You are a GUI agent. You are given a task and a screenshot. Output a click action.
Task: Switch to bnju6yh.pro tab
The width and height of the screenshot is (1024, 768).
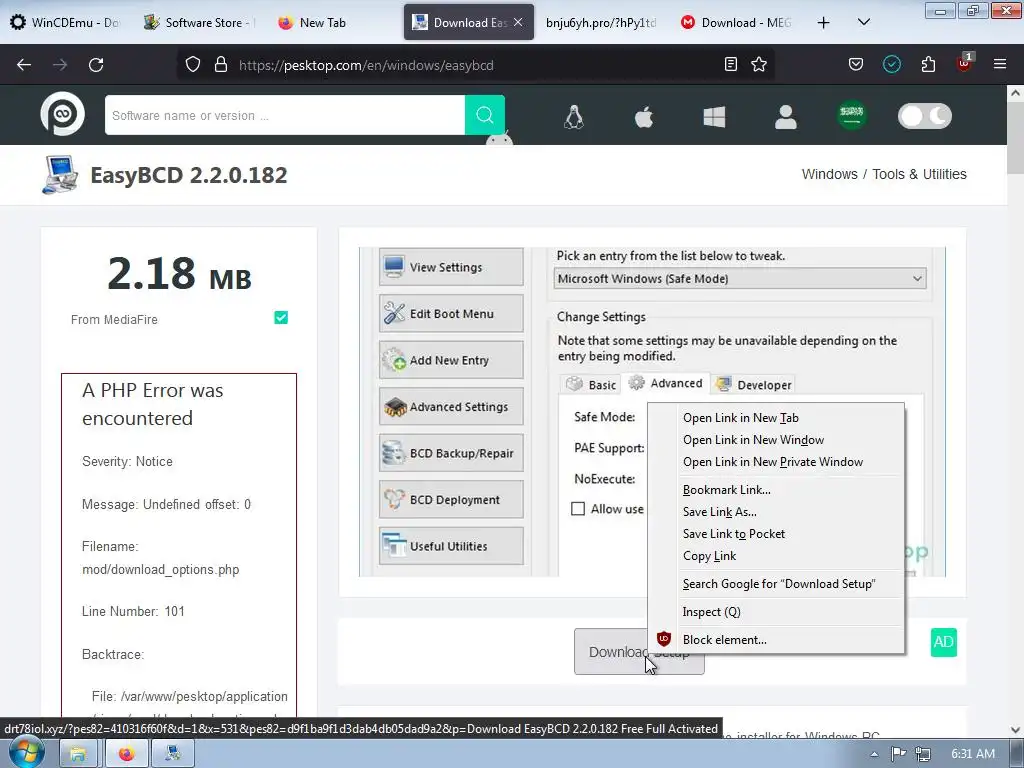(601, 22)
